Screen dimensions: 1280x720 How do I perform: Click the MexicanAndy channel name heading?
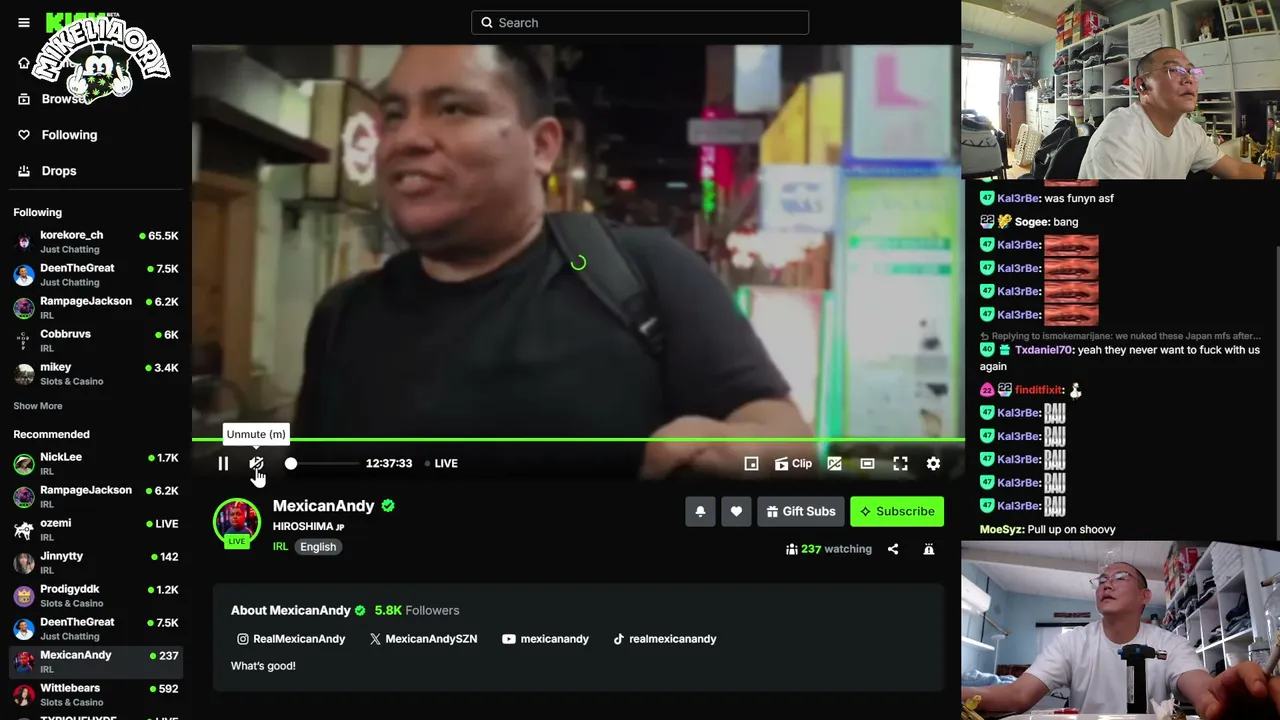pyautogui.click(x=324, y=506)
